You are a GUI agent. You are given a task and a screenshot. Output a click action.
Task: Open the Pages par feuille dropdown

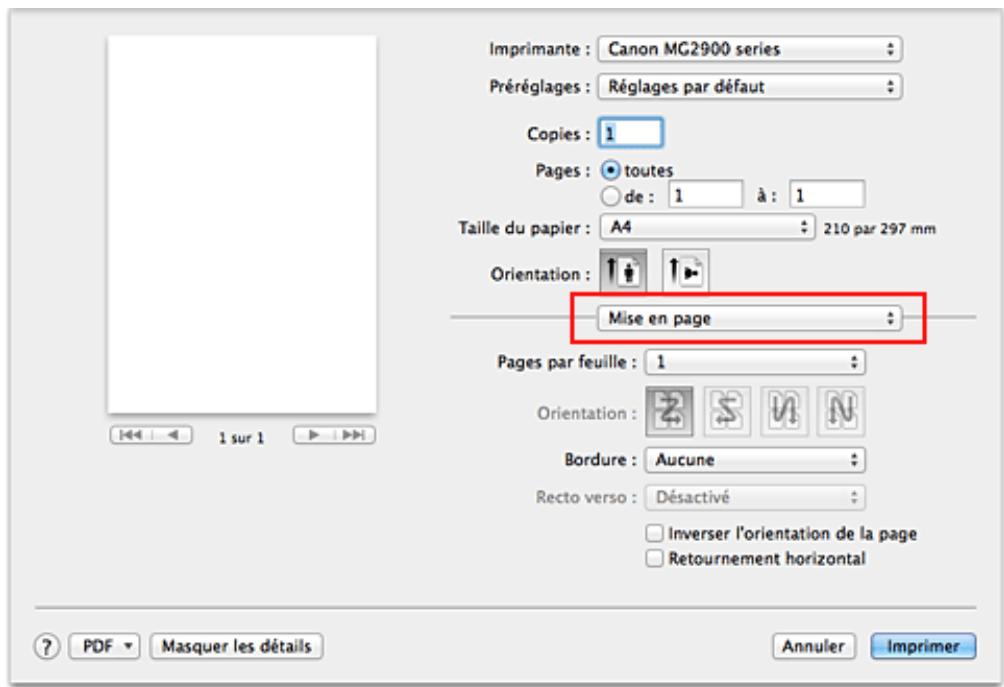tap(756, 362)
